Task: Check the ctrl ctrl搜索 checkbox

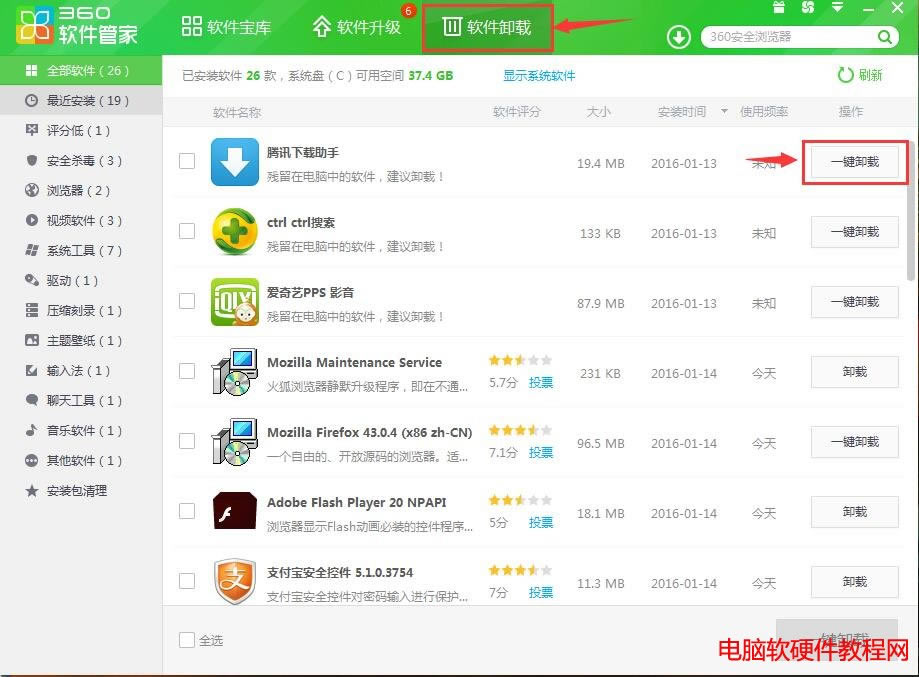Action: (187, 231)
